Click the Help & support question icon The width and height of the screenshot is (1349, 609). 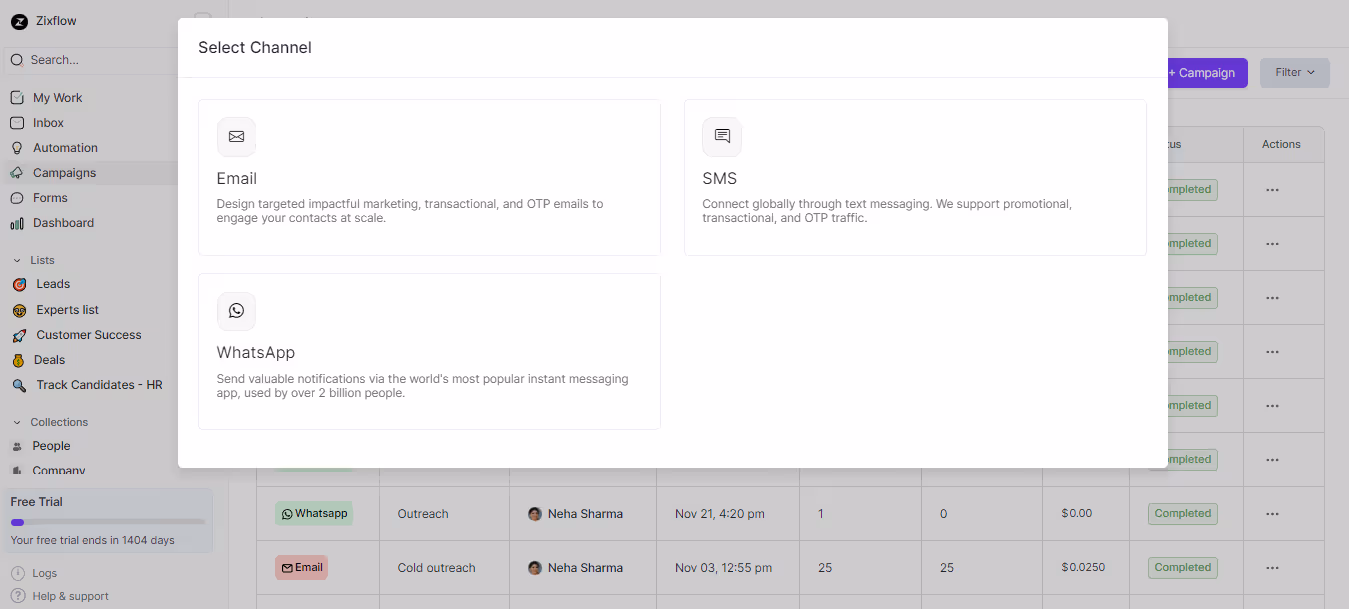pos(18,596)
